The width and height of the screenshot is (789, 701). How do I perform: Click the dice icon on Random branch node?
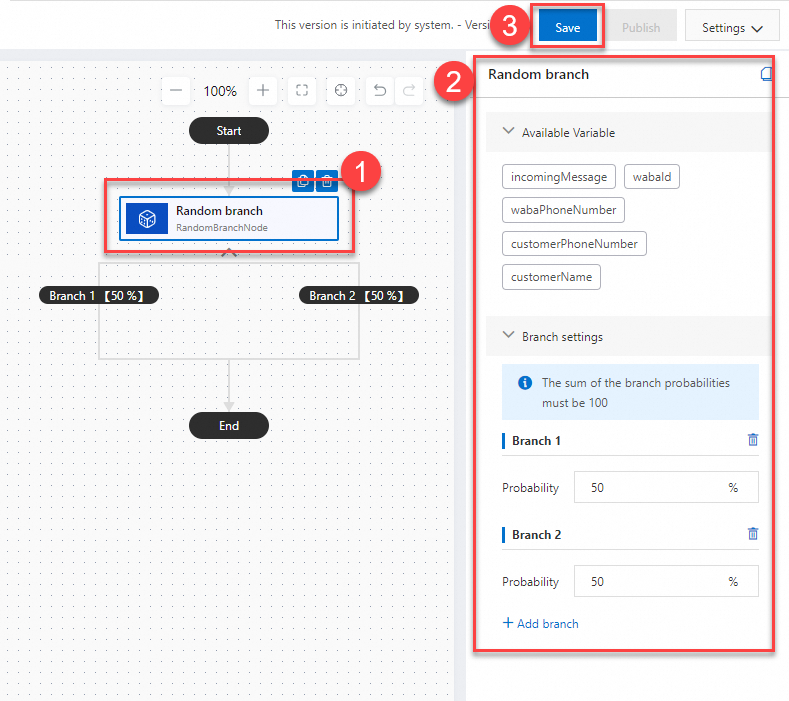coord(147,219)
